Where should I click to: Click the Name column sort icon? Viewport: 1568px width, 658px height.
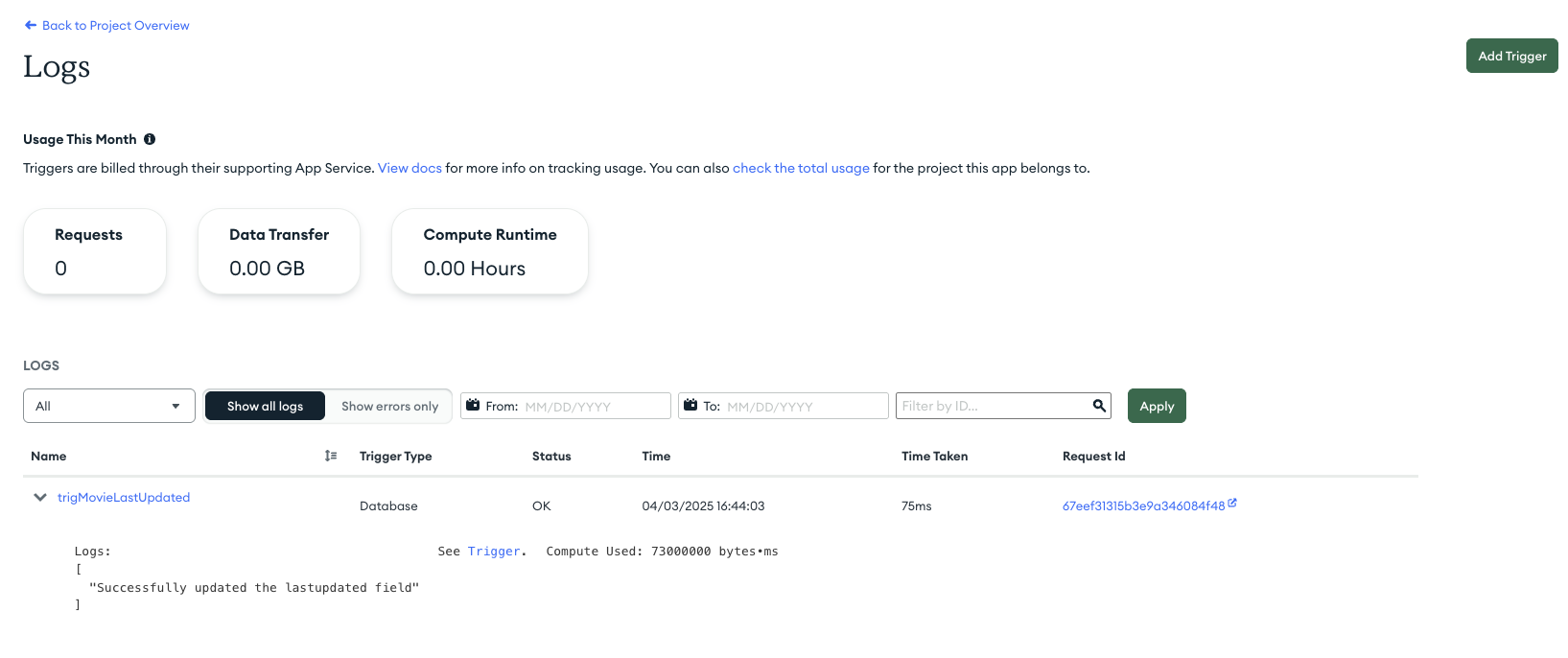point(331,456)
